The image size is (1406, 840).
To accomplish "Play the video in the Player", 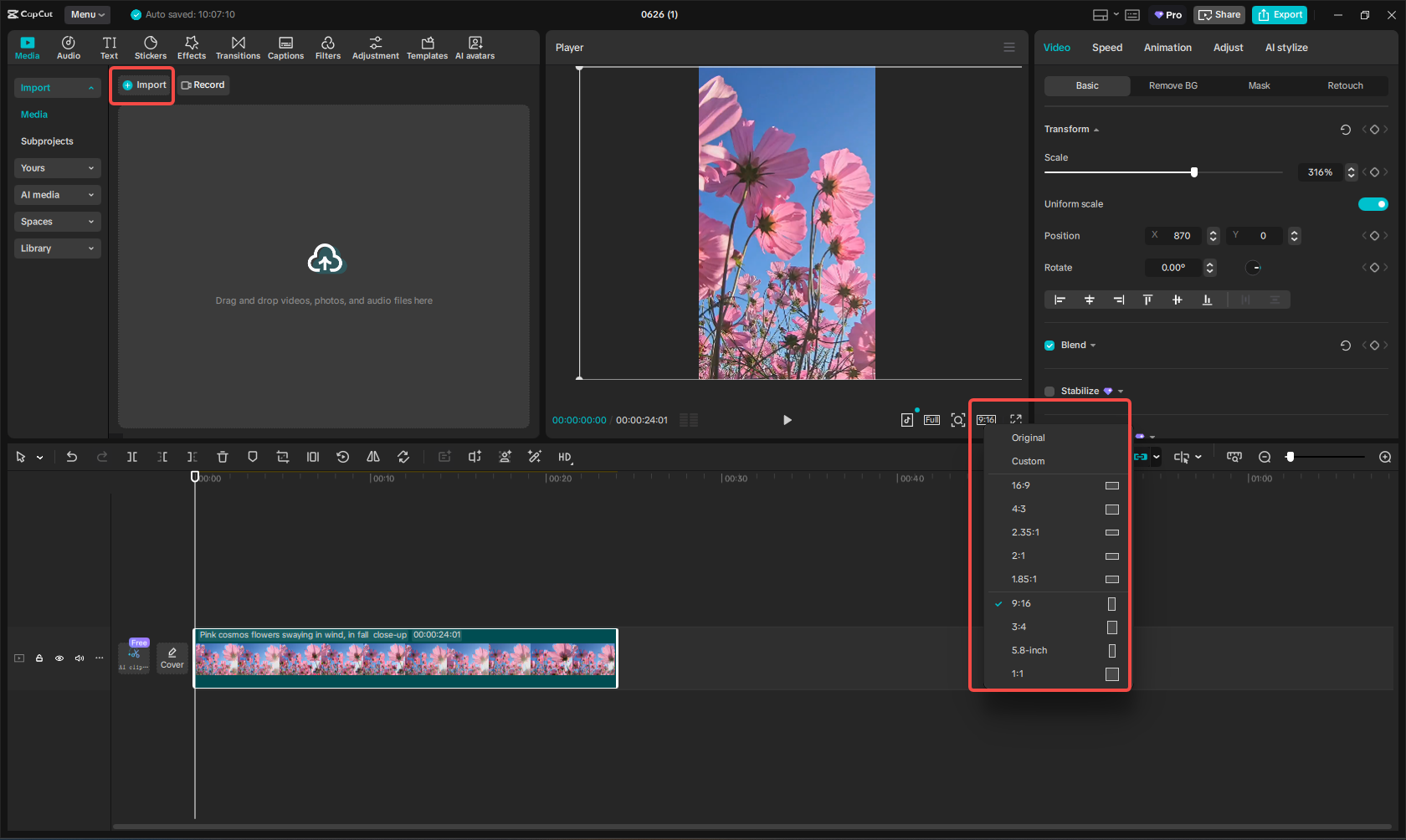I will pyautogui.click(x=787, y=420).
